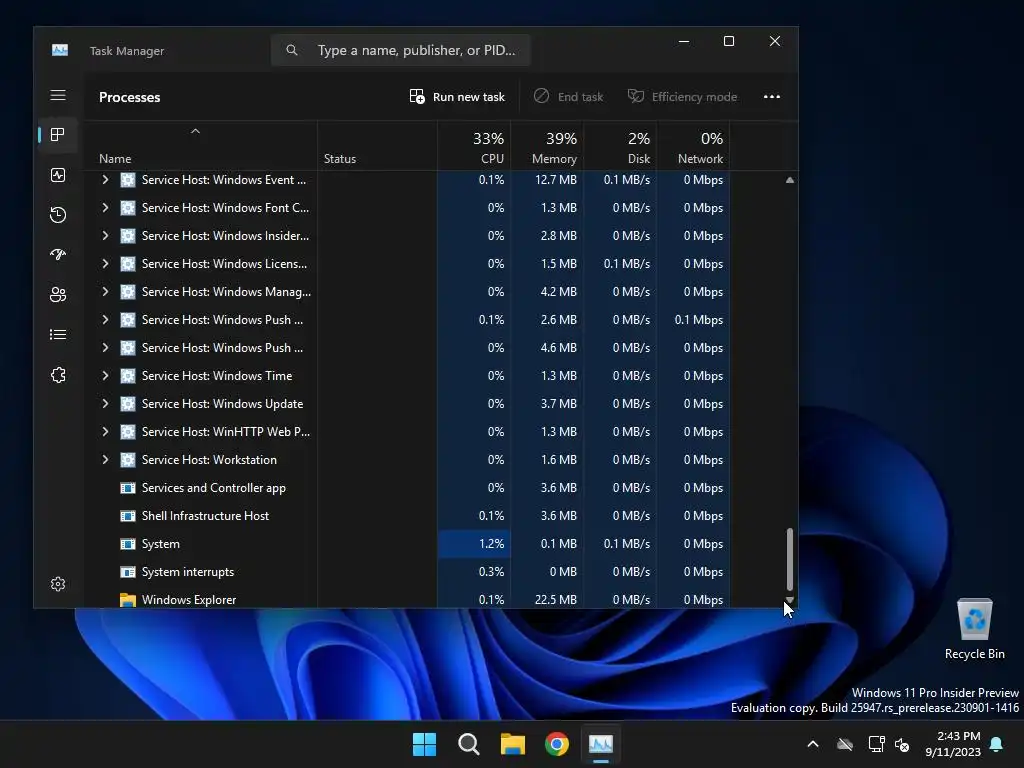The width and height of the screenshot is (1024, 768).
Task: Sort processes by CPU column
Action: click(x=474, y=148)
